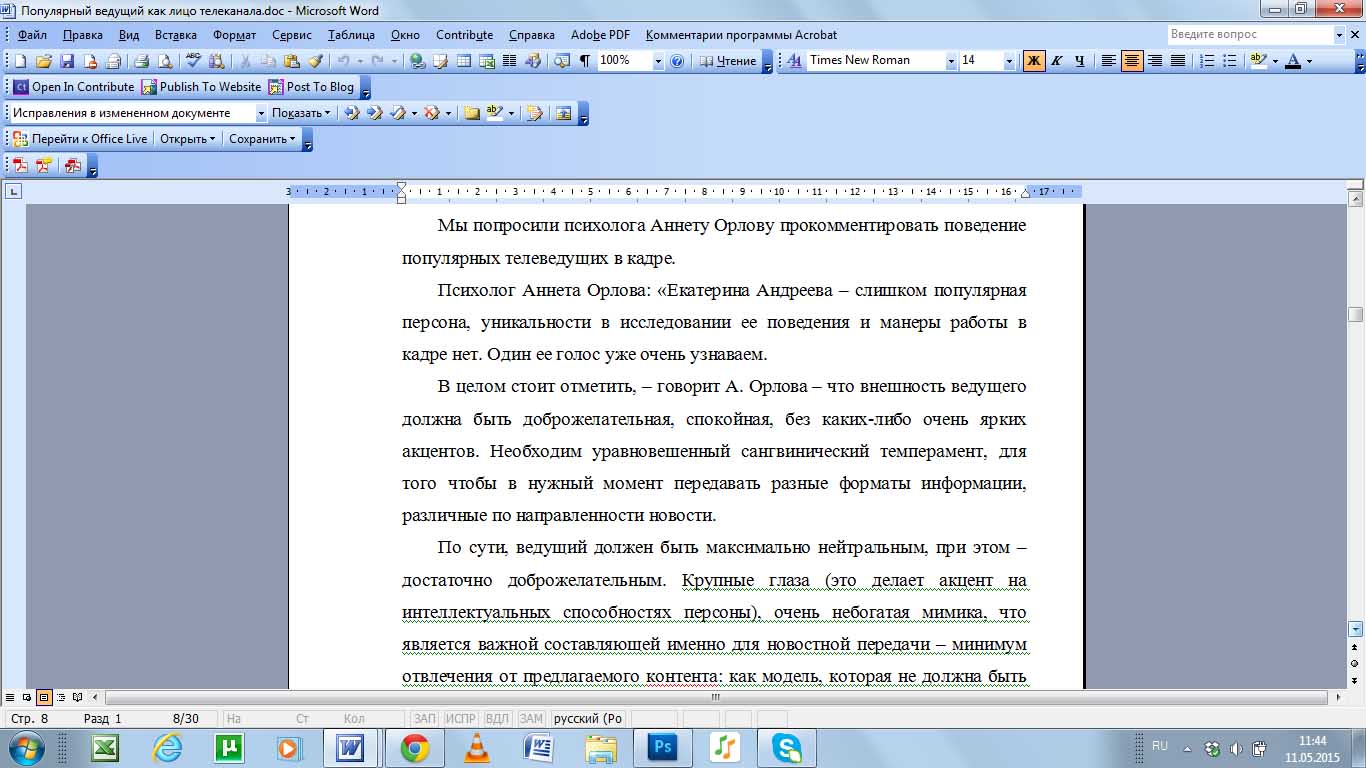Open the font color dropdown arrow

point(1309,61)
